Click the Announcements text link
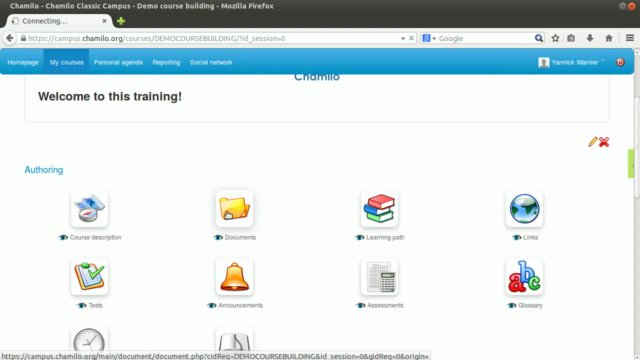This screenshot has height=360, width=640. point(240,305)
